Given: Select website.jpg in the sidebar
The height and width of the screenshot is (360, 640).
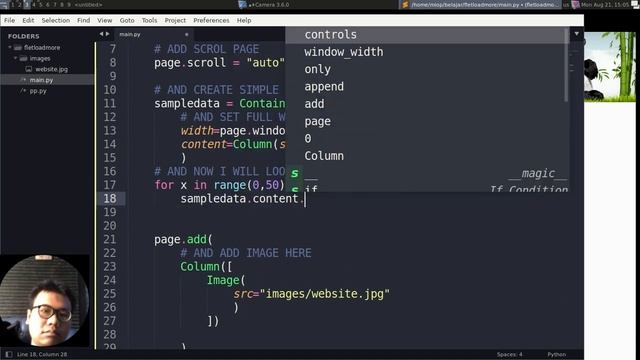Looking at the screenshot, I should [x=51, y=69].
